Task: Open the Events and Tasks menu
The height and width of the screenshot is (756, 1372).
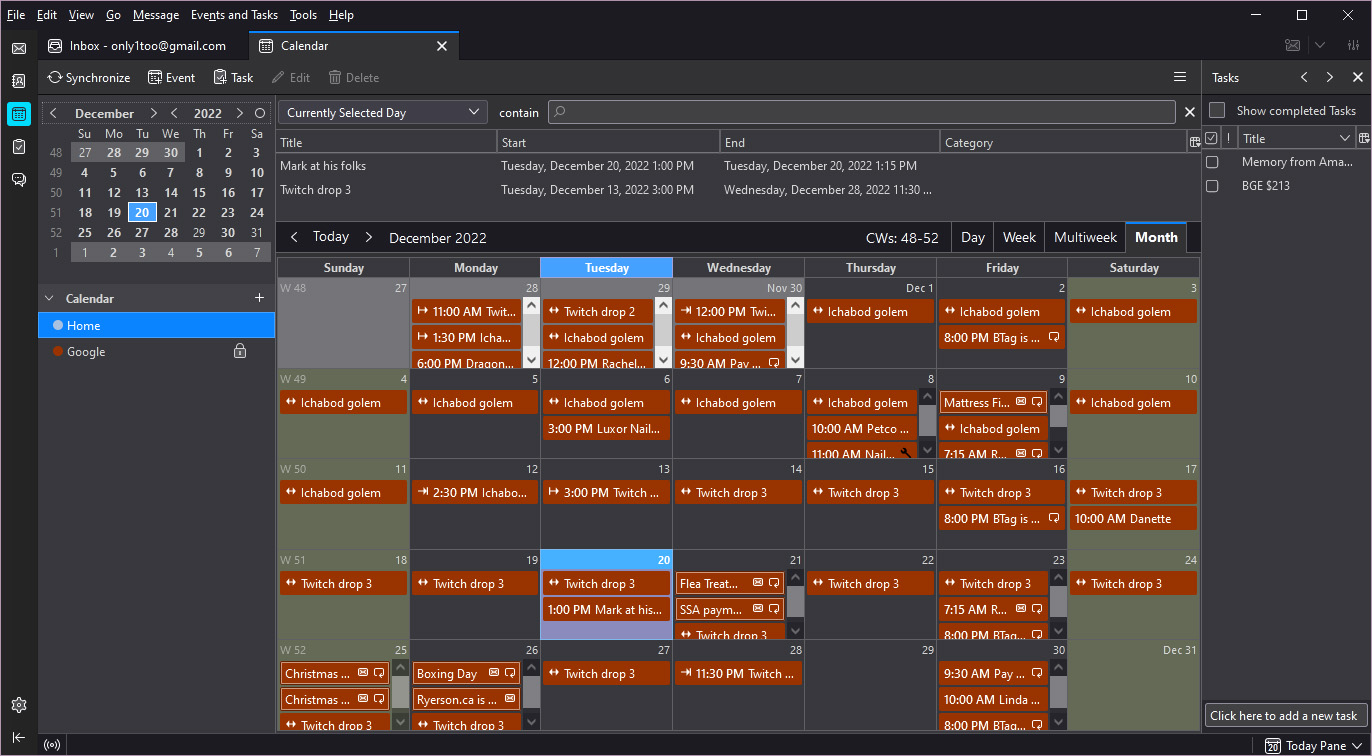Action: coord(234,15)
